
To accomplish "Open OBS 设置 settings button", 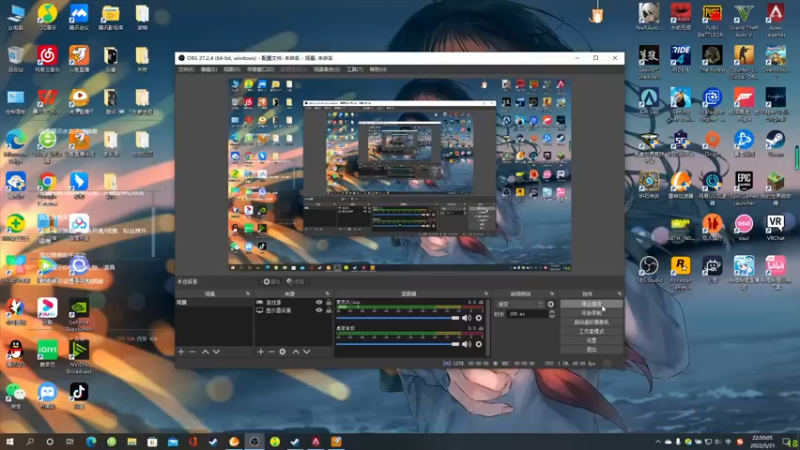I will 591,340.
